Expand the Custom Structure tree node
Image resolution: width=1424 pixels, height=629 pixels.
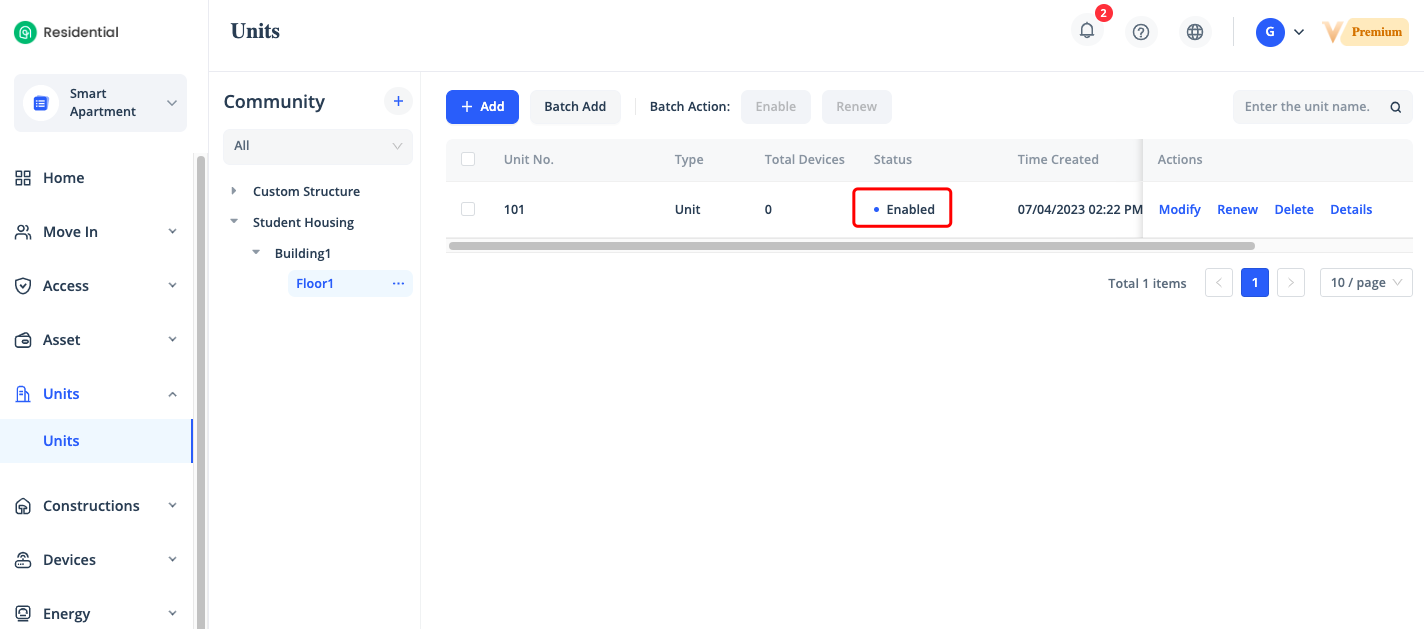pos(234,191)
